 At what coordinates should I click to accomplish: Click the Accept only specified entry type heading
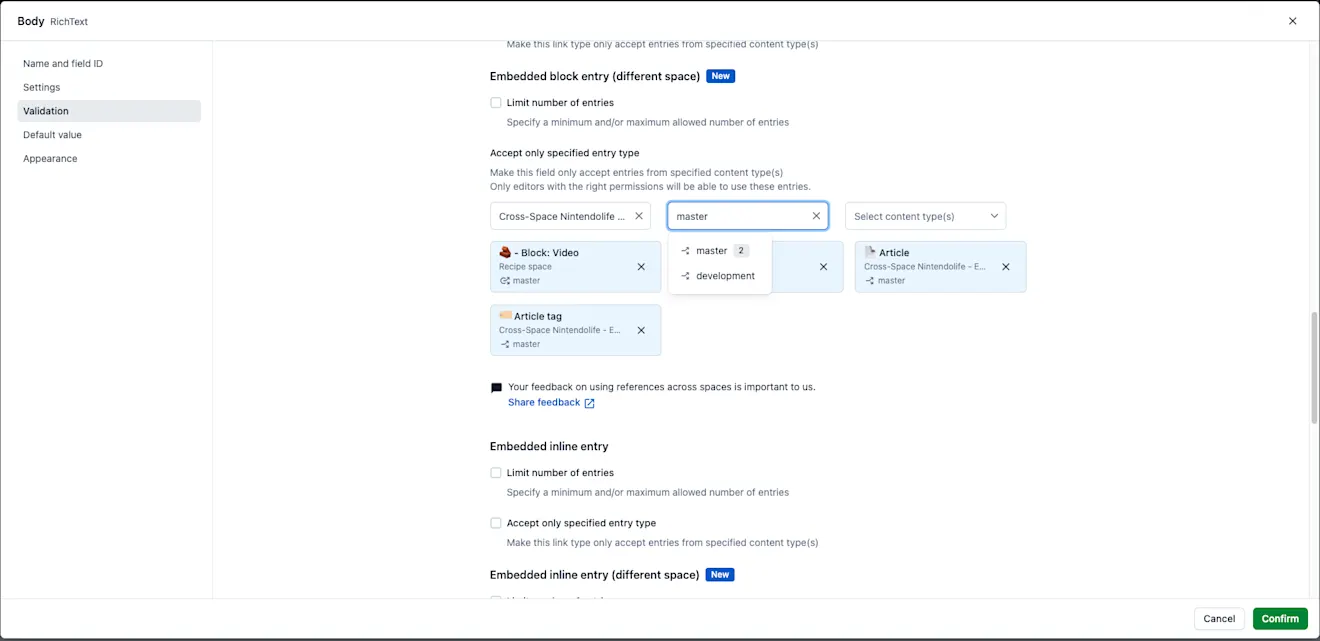click(x=564, y=153)
